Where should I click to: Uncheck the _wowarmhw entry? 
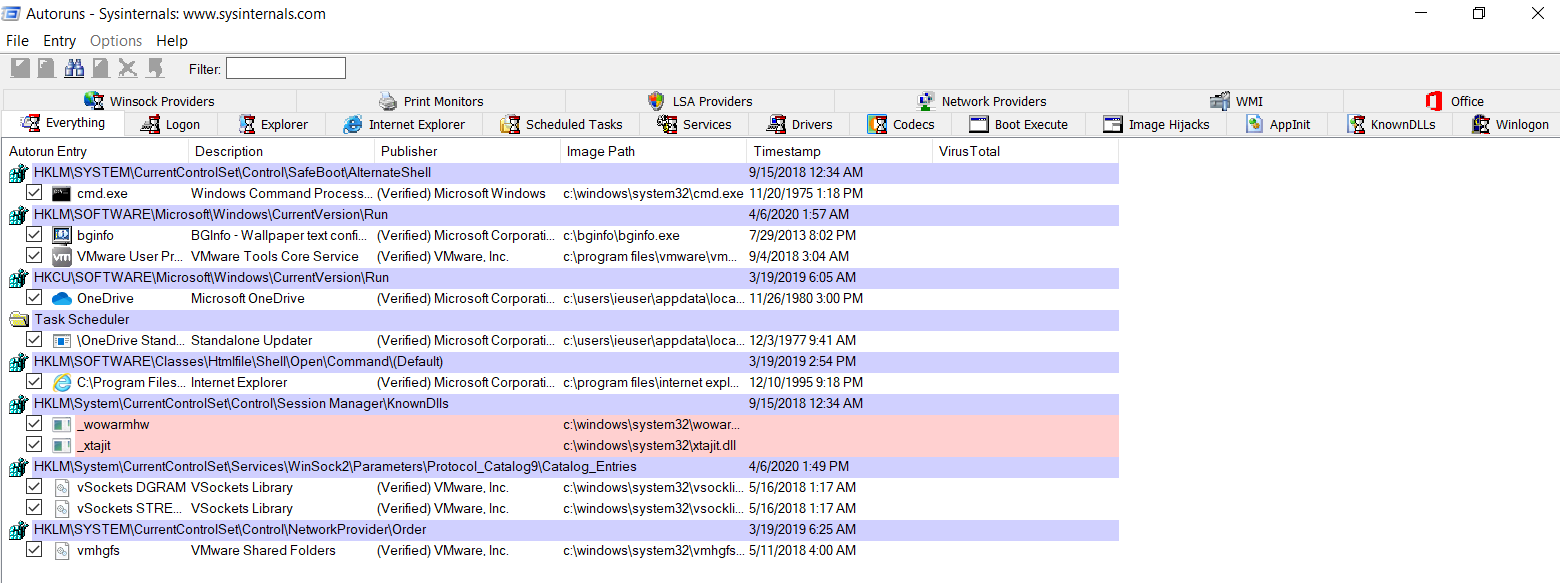coord(34,423)
